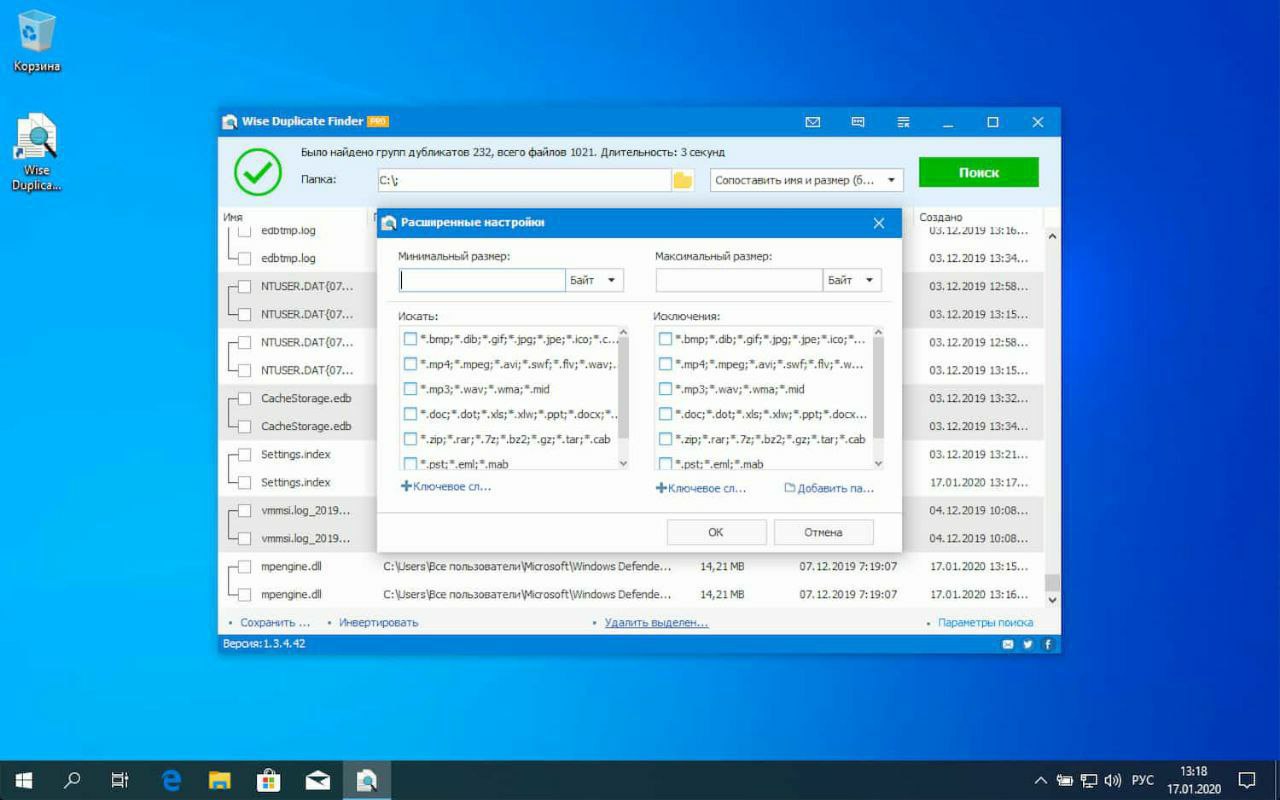The height and width of the screenshot is (800, 1280).
Task: Open Task View from the taskbar
Action: [120, 780]
